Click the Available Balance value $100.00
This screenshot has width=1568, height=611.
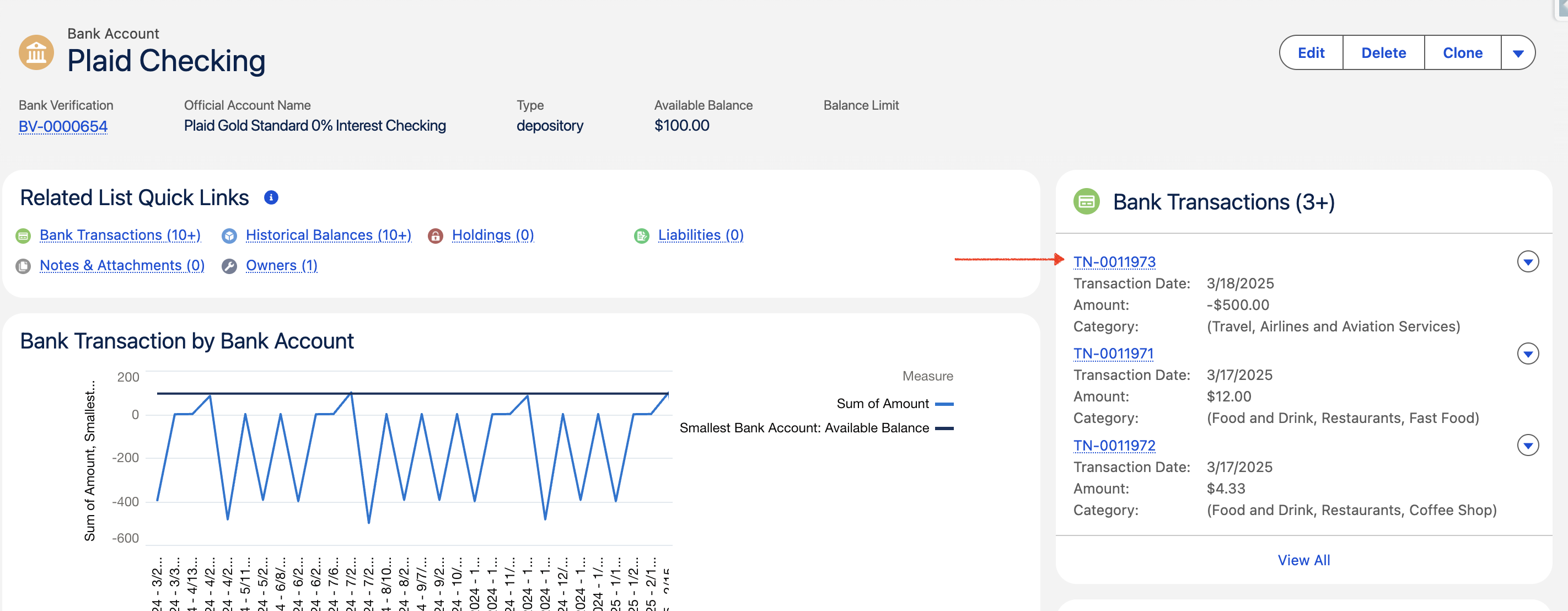(x=682, y=126)
